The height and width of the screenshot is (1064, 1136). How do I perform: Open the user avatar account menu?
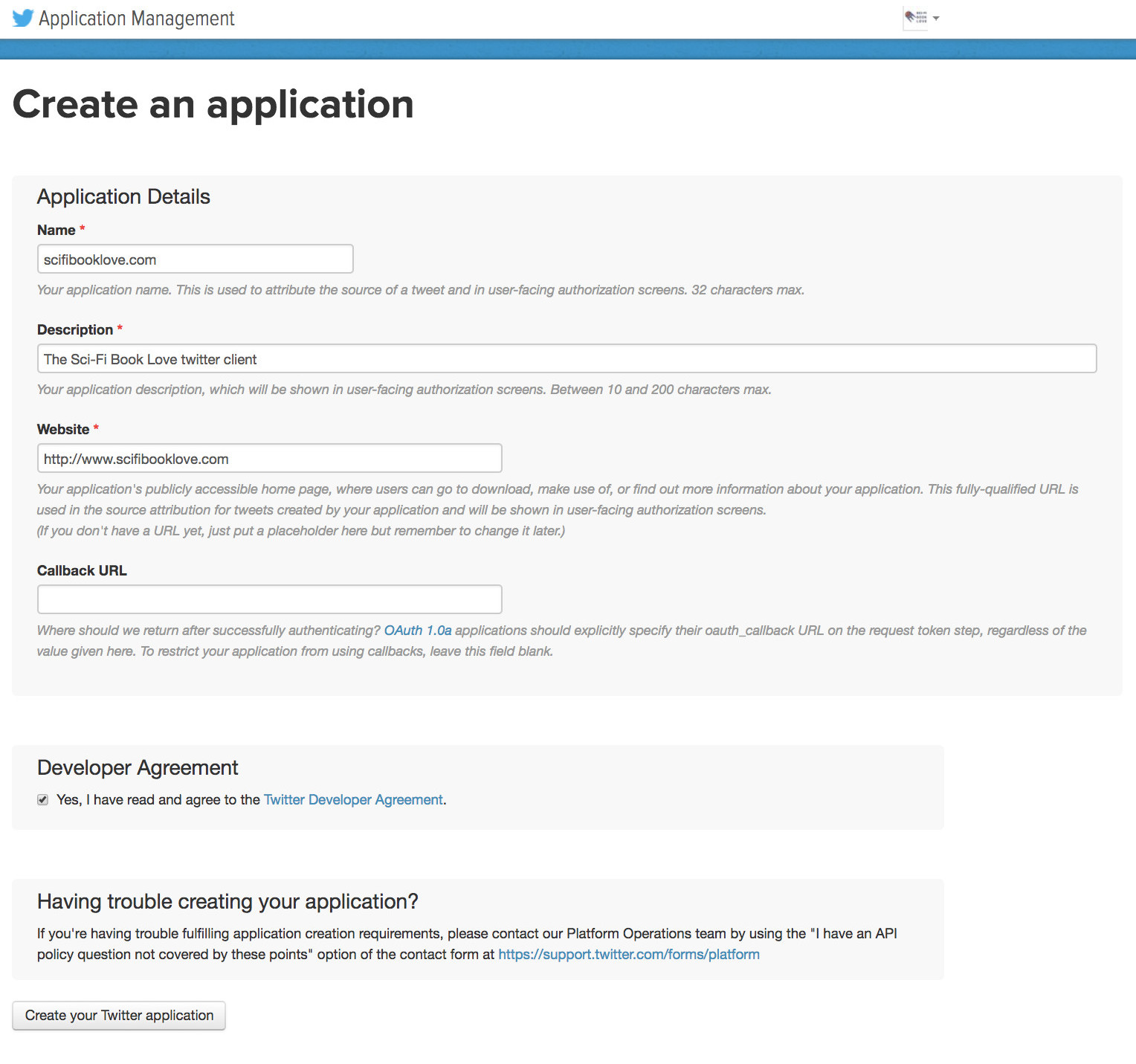point(921,18)
